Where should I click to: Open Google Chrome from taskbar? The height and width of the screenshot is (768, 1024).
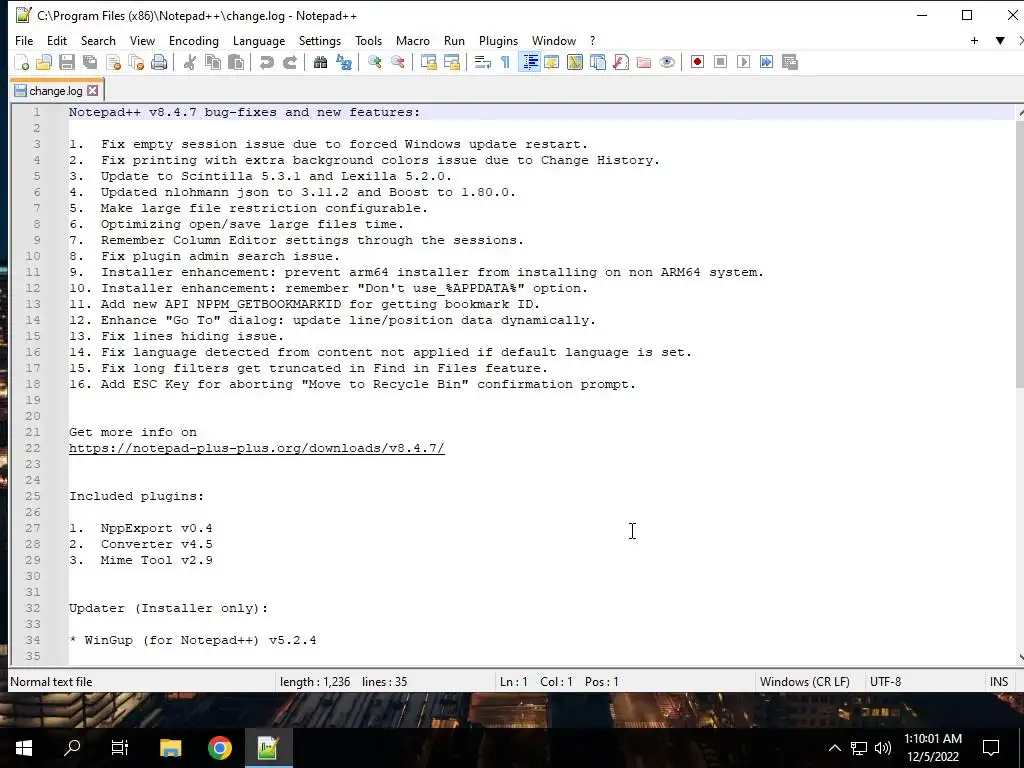point(219,748)
